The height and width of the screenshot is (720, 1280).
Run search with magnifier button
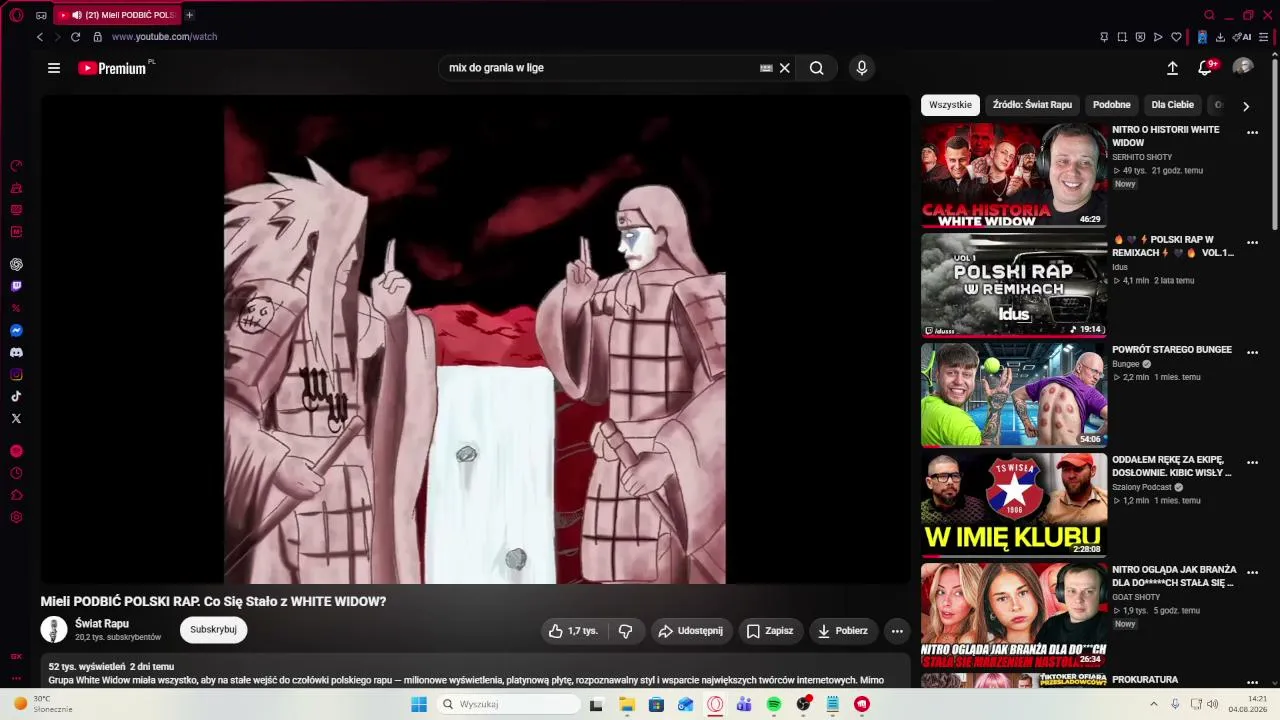[817, 68]
